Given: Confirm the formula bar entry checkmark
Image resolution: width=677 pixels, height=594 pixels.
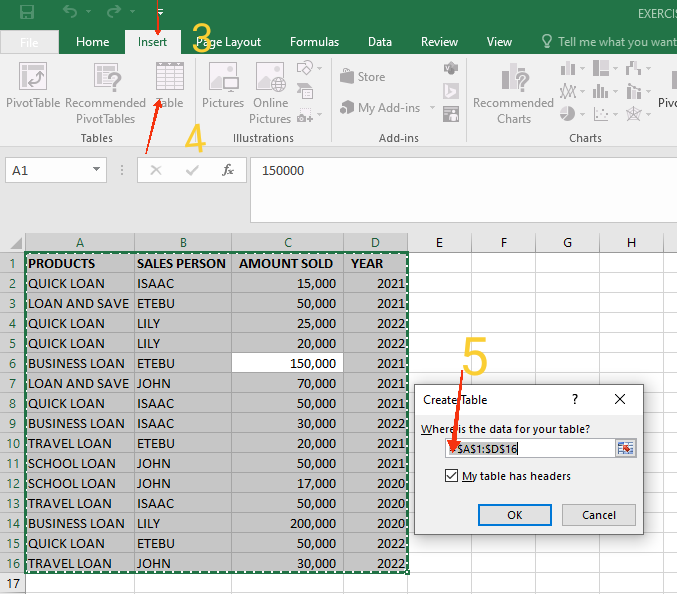Looking at the screenshot, I should pyautogui.click(x=192, y=170).
